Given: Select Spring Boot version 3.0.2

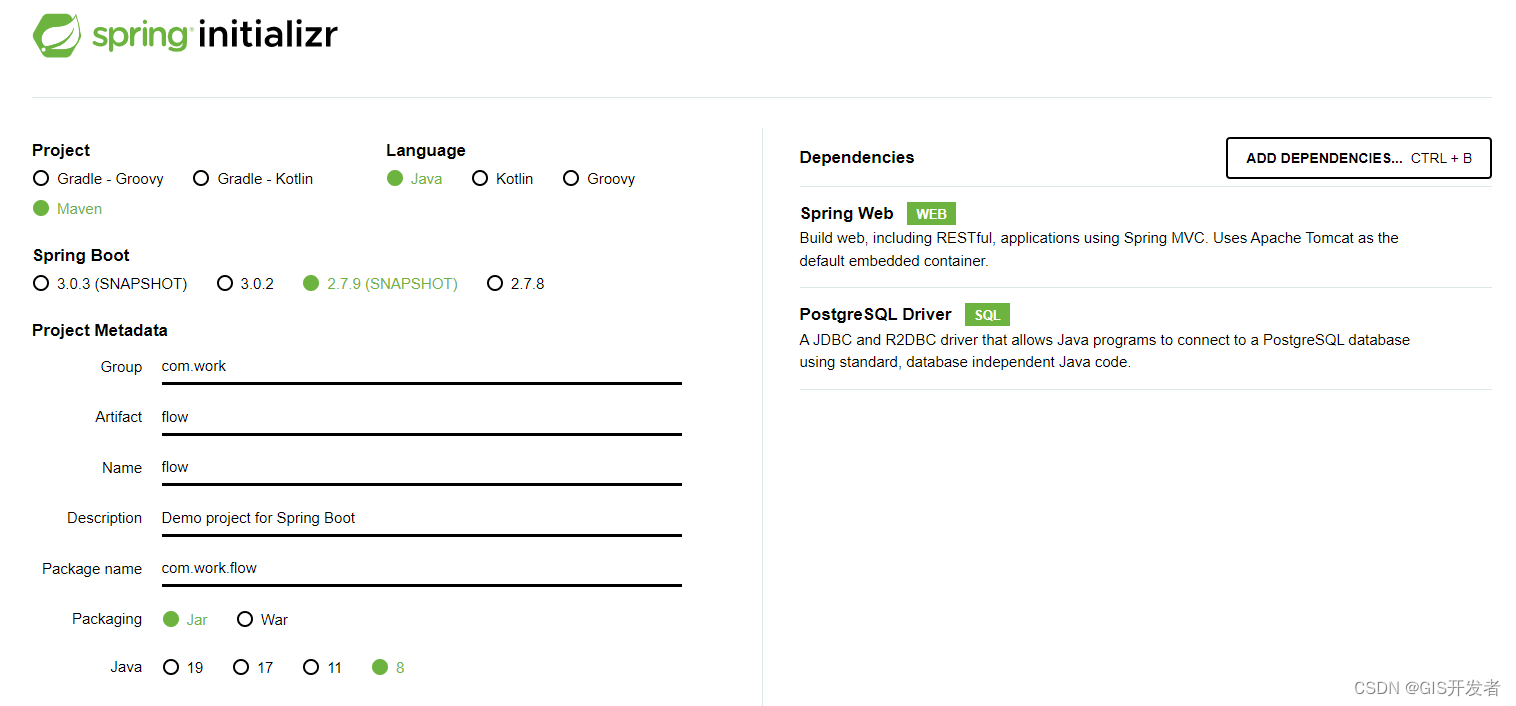Looking at the screenshot, I should coord(225,283).
